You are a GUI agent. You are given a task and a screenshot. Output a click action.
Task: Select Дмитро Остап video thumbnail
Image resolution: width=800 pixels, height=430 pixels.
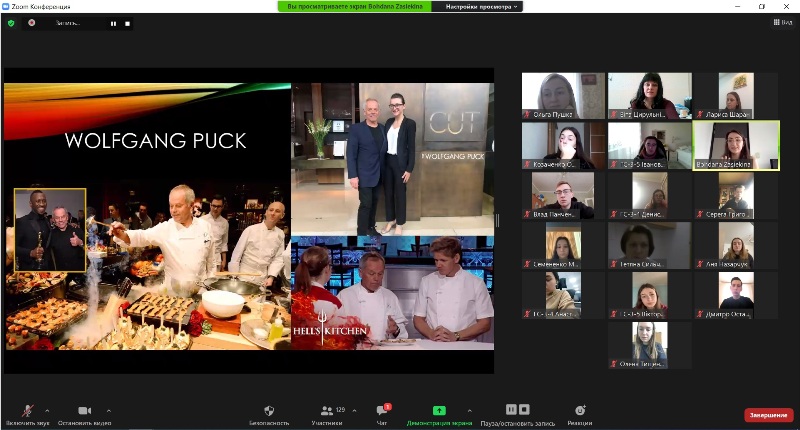pos(736,295)
